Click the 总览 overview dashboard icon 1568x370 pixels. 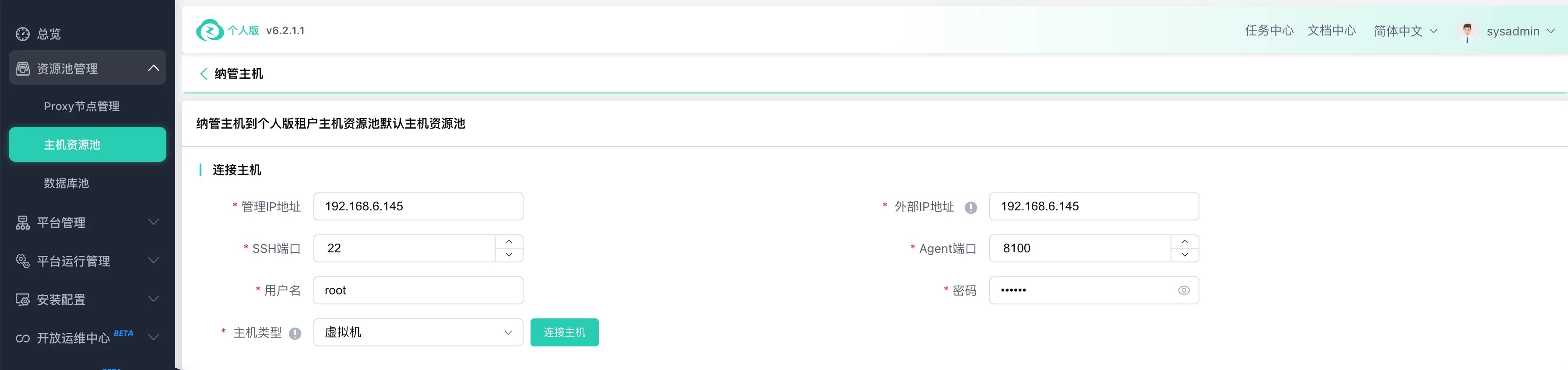pos(22,34)
